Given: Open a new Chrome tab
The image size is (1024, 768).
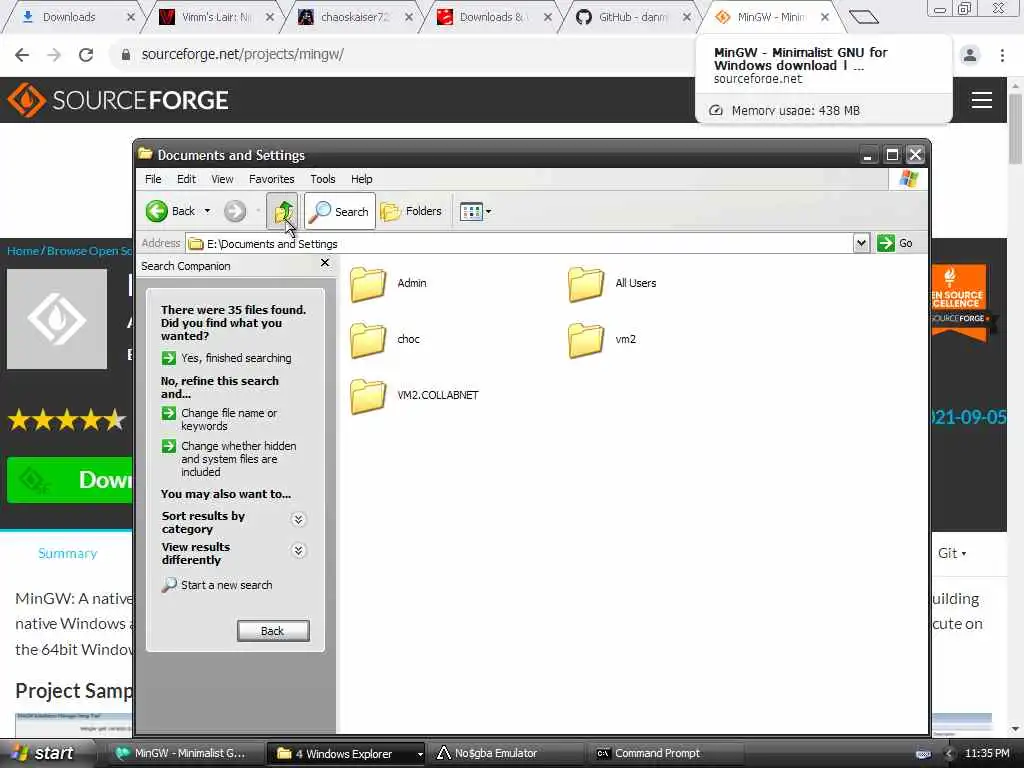Looking at the screenshot, I should point(864,17).
